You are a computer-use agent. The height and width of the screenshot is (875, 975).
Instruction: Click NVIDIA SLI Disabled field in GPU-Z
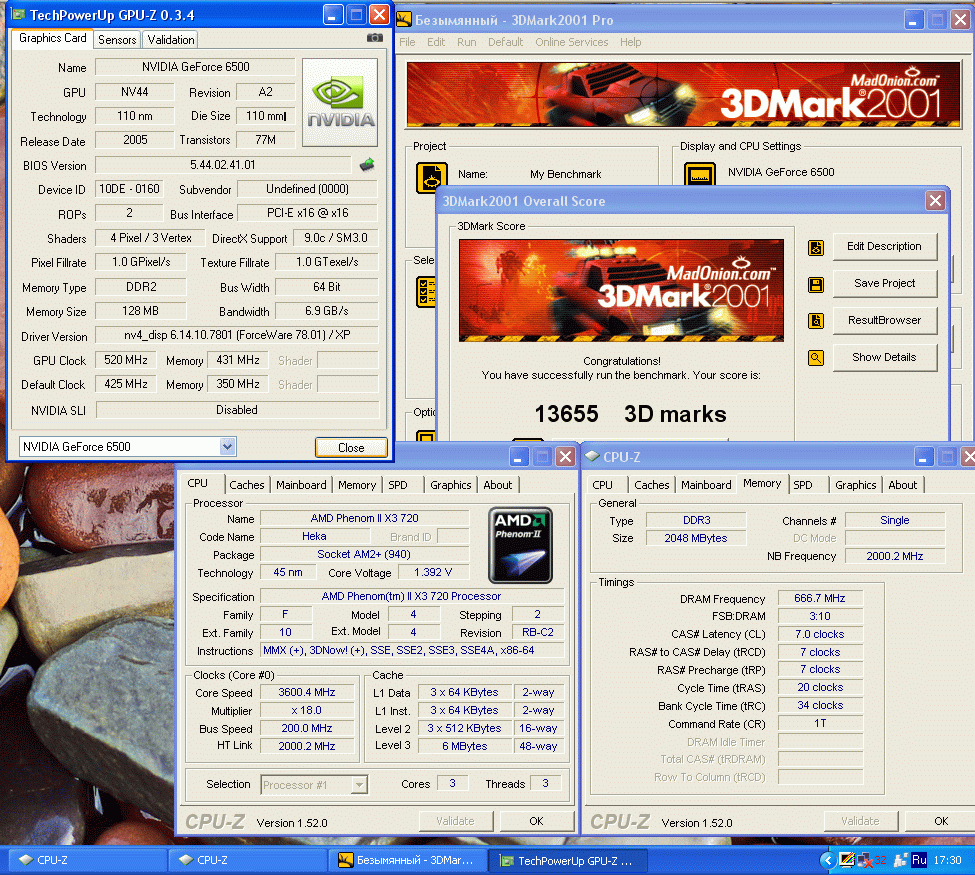coord(237,410)
